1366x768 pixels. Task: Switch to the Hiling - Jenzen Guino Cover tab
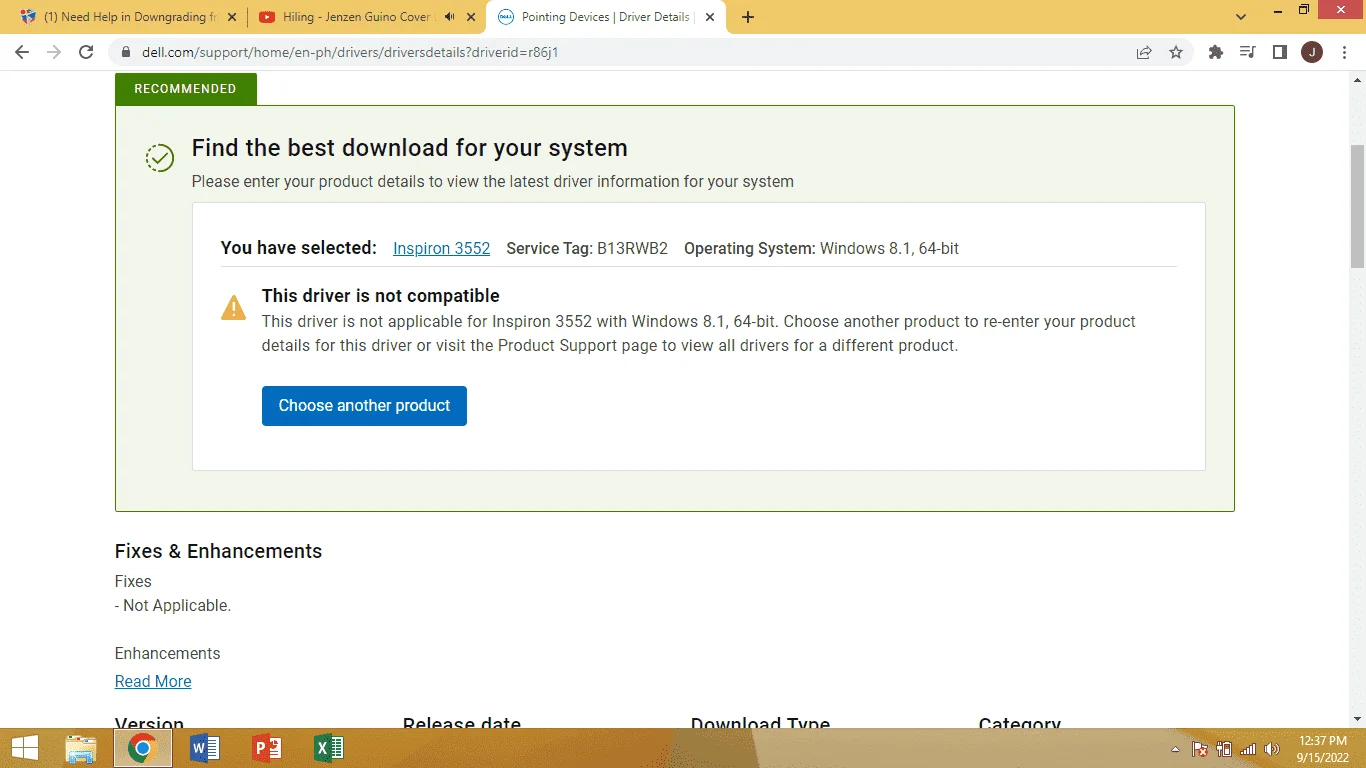367,17
